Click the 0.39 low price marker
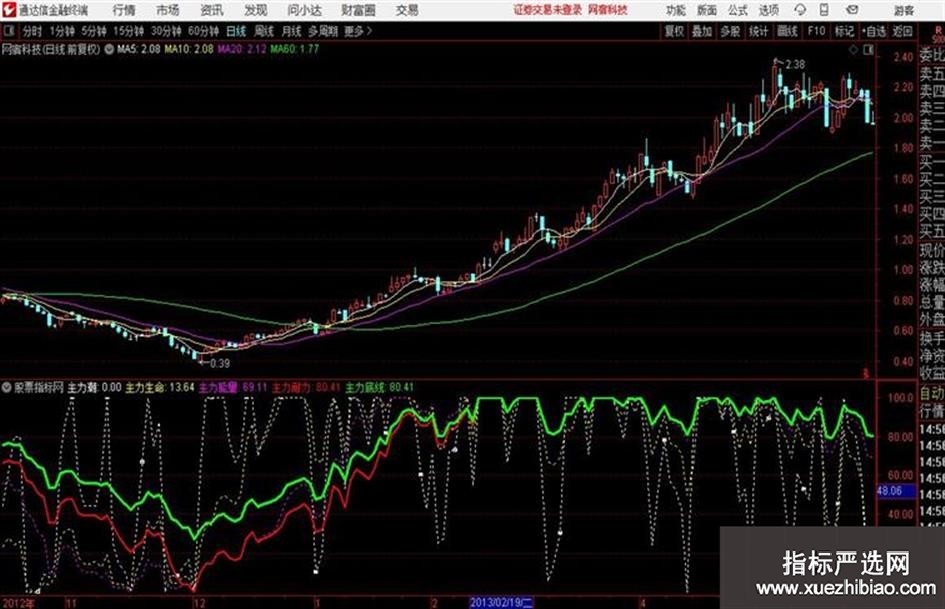945x609 pixels. pos(219,363)
